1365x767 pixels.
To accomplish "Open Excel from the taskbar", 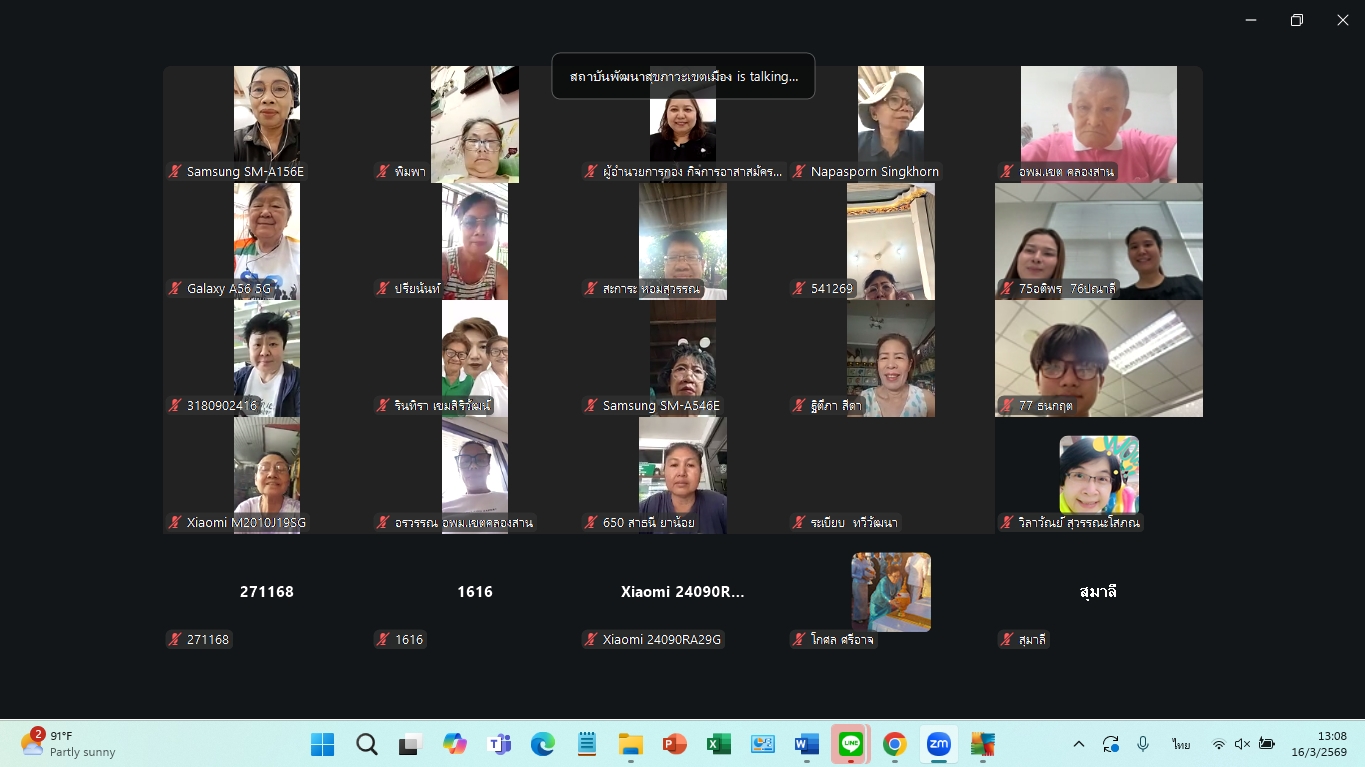I will click(x=718, y=744).
